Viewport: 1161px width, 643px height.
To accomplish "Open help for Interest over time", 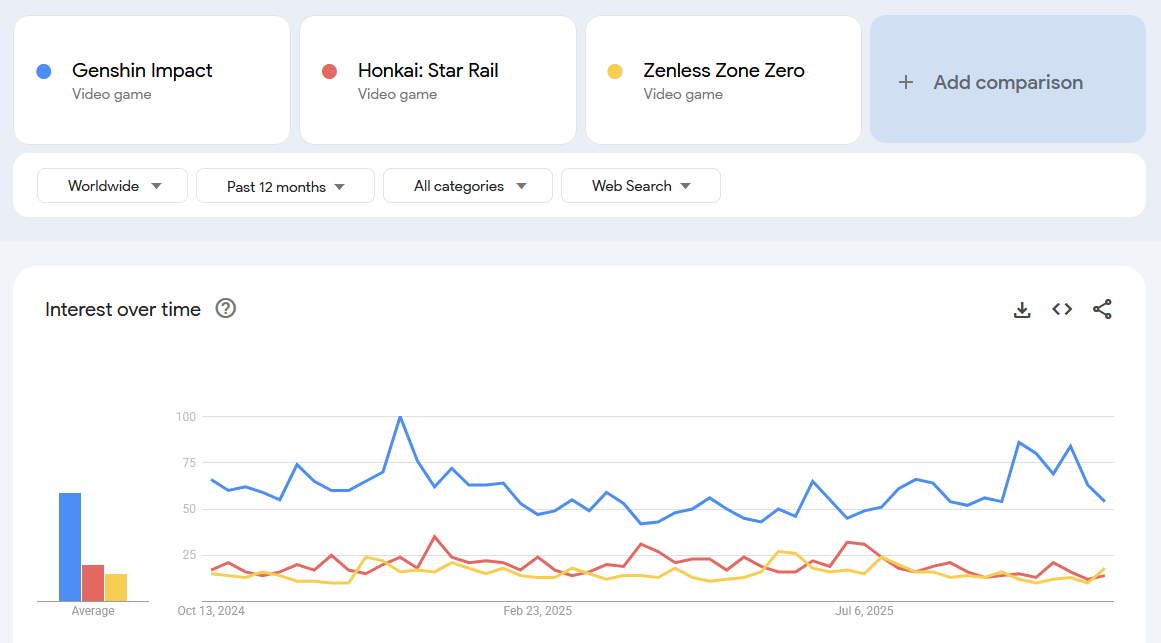I will (226, 309).
